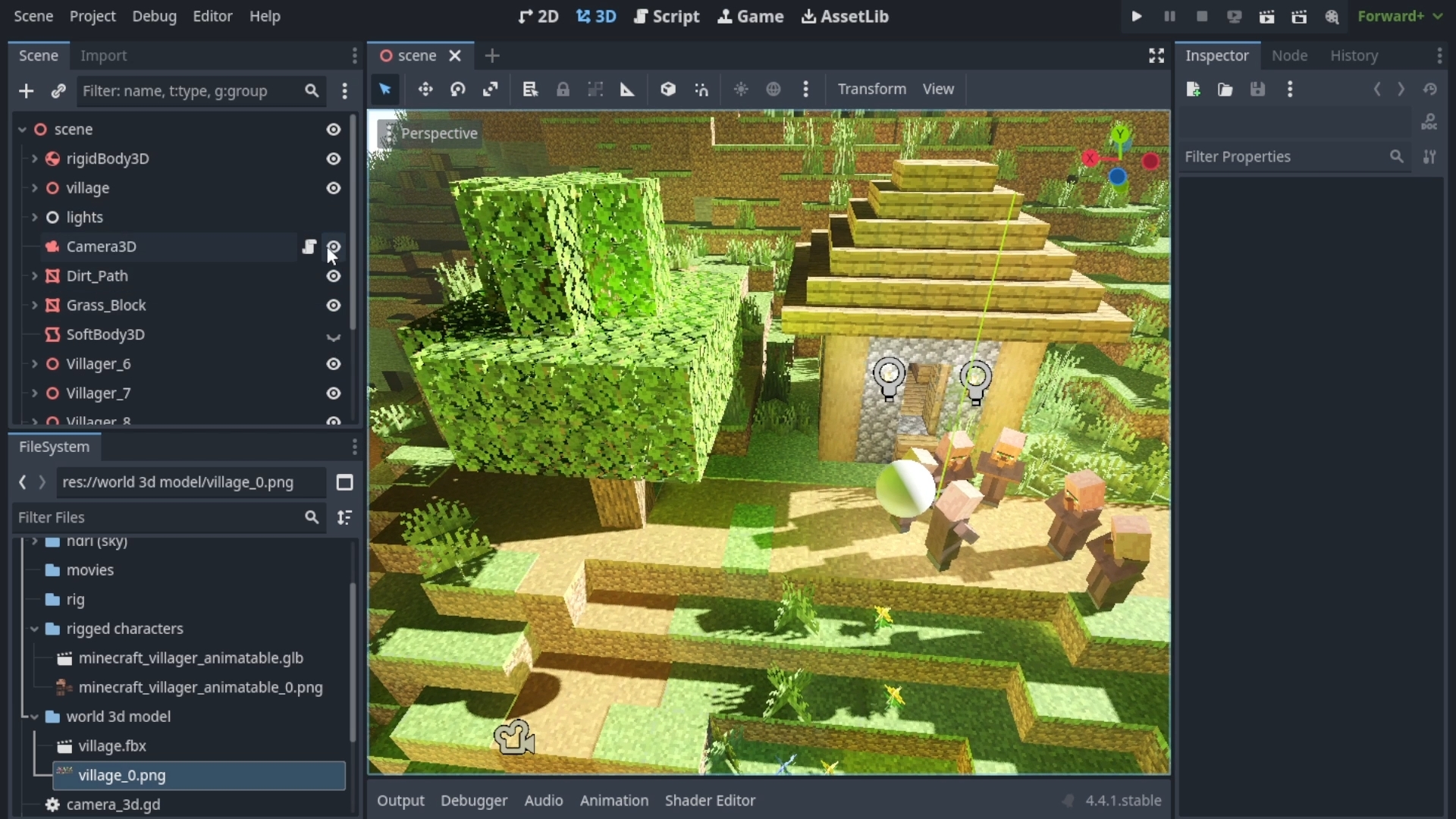Hide the Villager_7 node
The image size is (1456, 819).
334,394
